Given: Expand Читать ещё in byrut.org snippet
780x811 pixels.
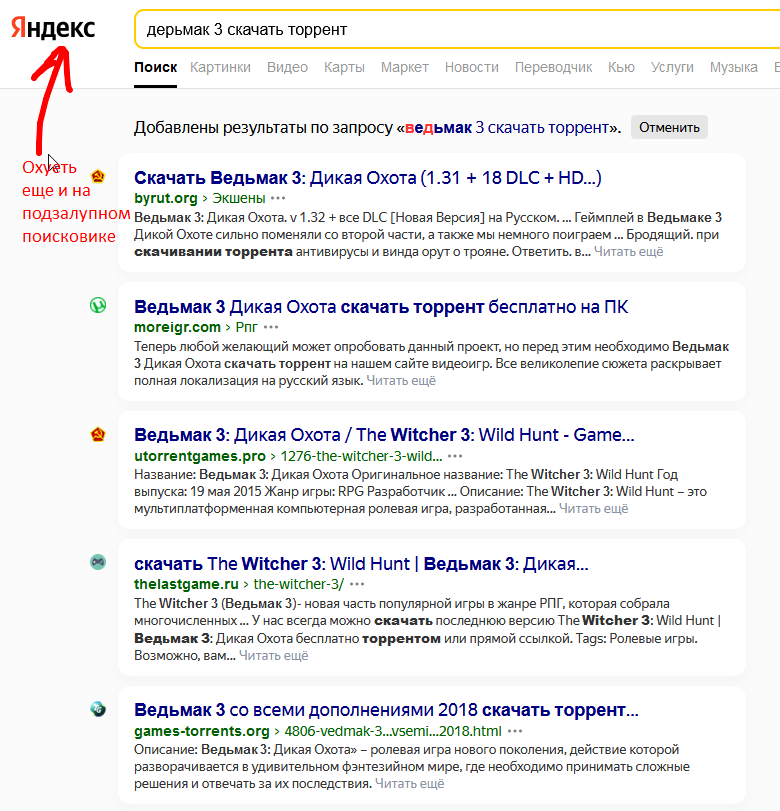Looking at the screenshot, I should click(x=628, y=252).
